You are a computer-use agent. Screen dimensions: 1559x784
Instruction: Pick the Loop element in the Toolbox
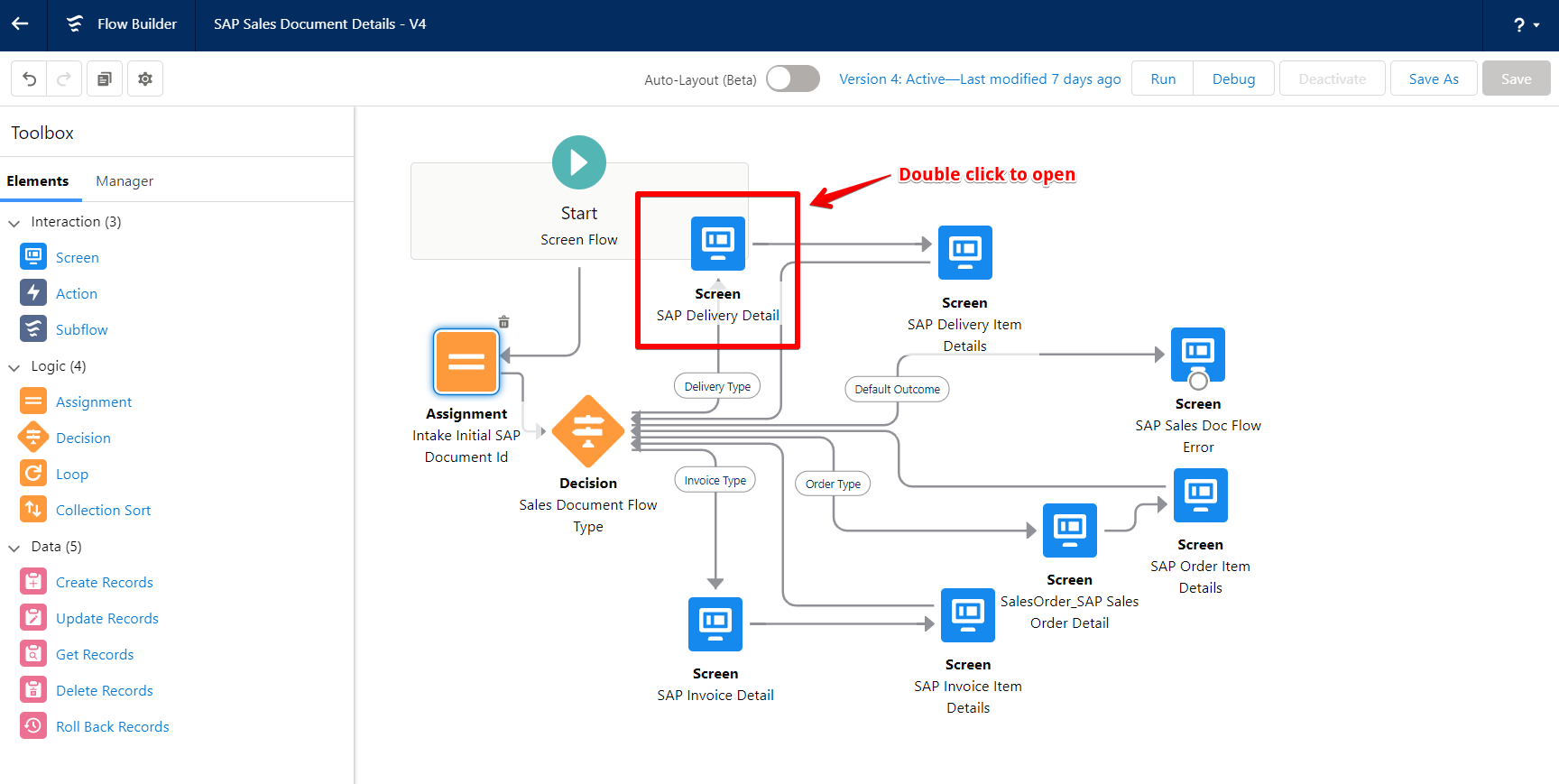coord(54,474)
